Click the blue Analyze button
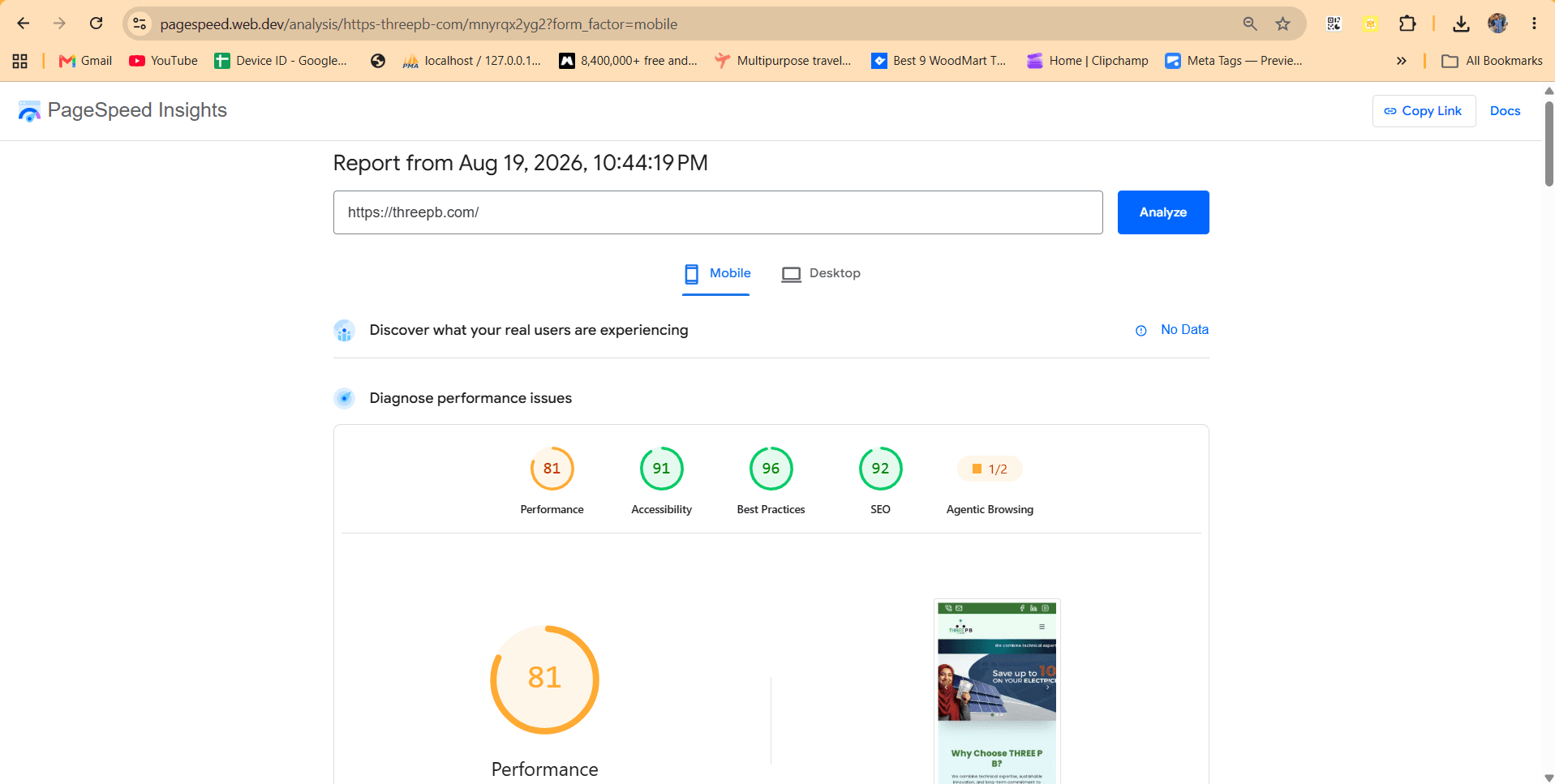 click(1163, 212)
